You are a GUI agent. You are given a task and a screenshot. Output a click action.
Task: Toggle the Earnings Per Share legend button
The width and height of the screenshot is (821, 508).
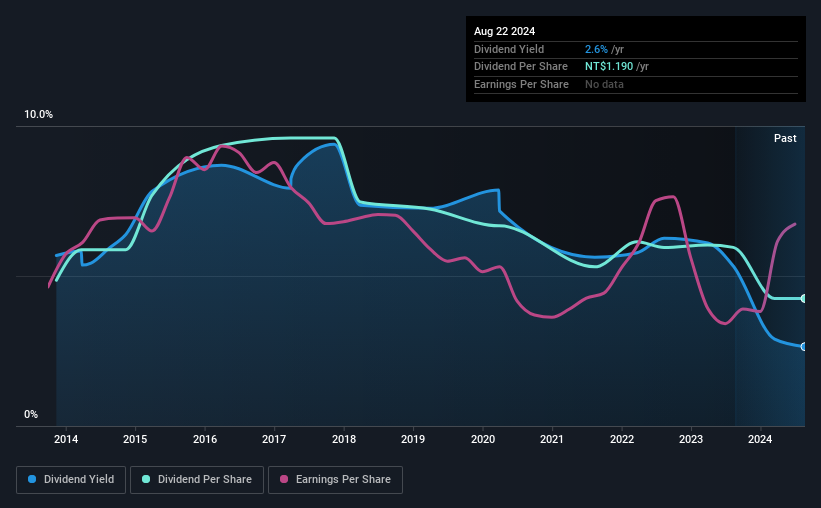pos(335,480)
